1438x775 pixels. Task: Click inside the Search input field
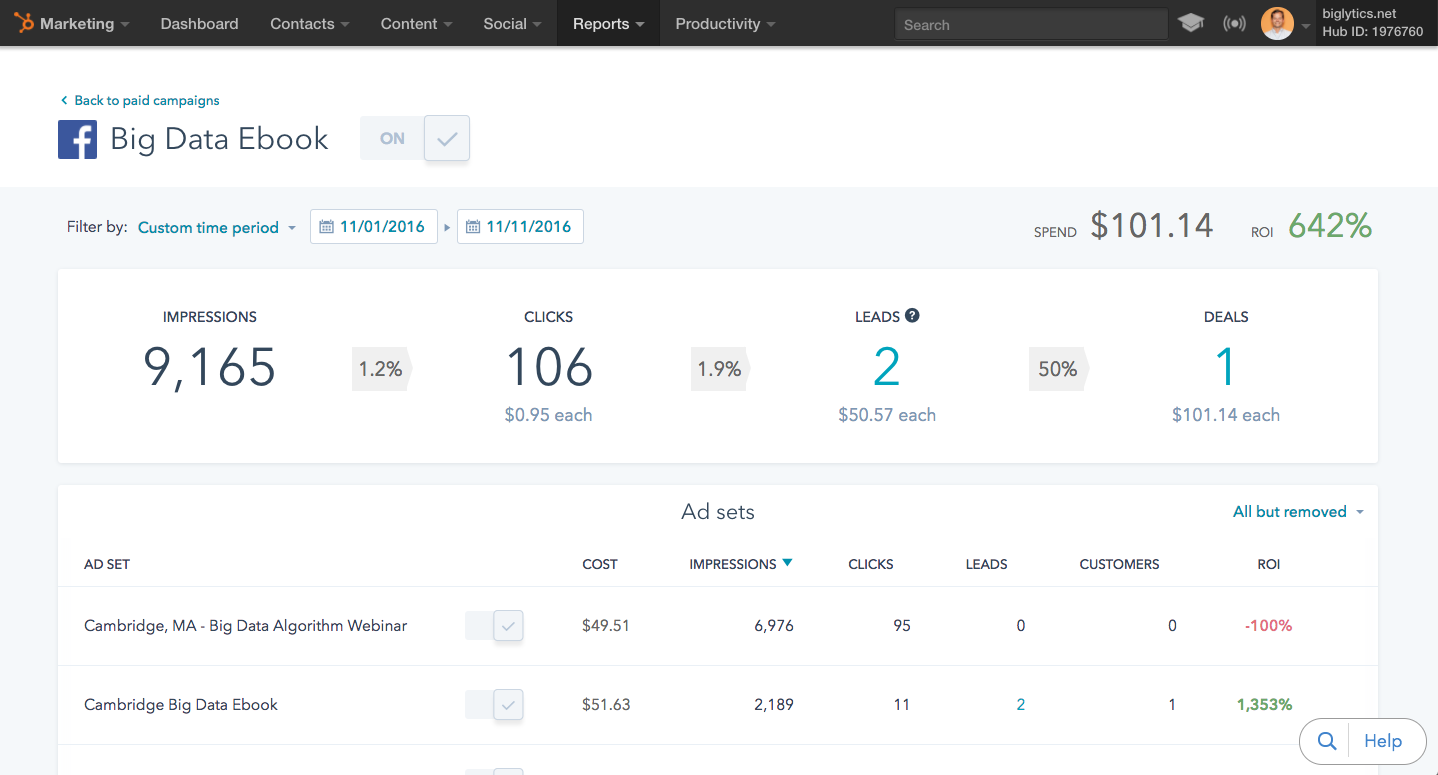pos(1030,24)
